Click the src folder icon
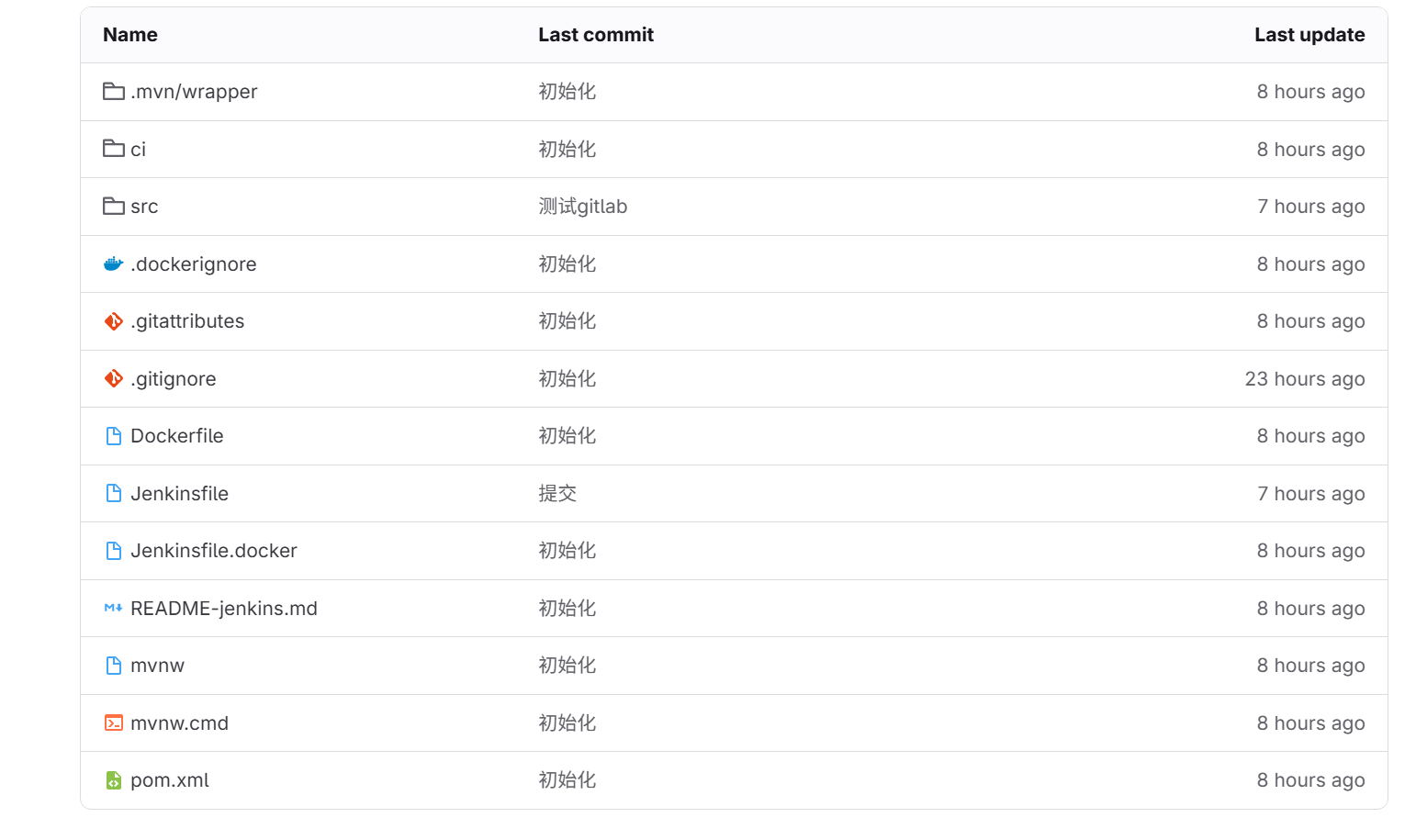 114,207
